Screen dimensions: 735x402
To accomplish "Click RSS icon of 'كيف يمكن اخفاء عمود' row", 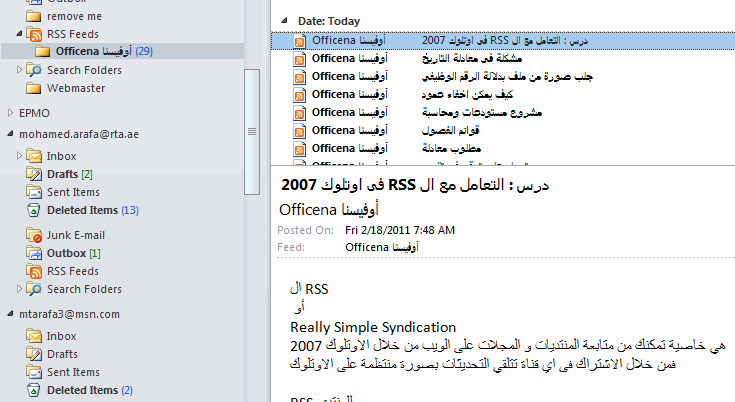I will (x=300, y=95).
